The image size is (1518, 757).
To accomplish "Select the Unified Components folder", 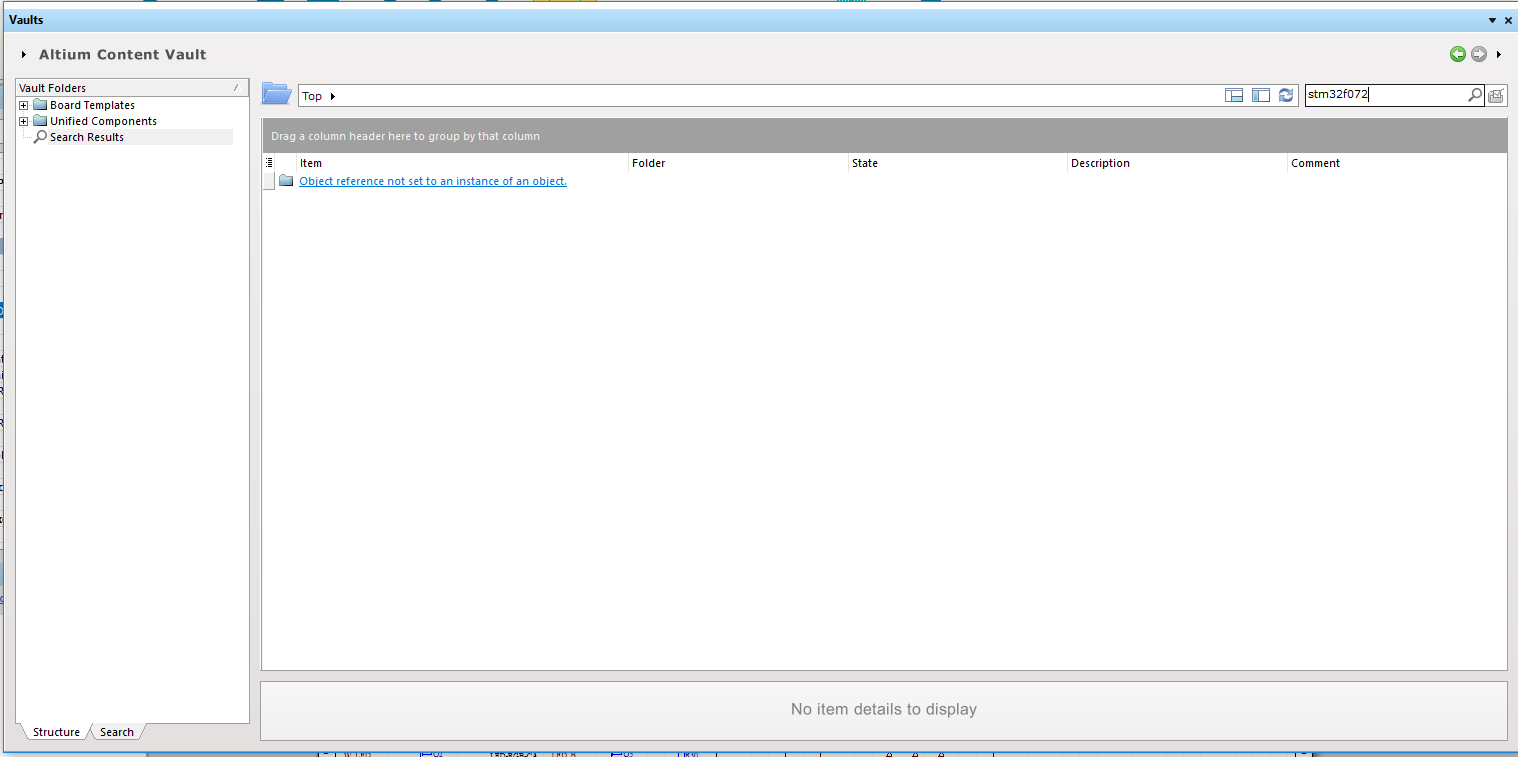I will pyautogui.click(x=103, y=121).
